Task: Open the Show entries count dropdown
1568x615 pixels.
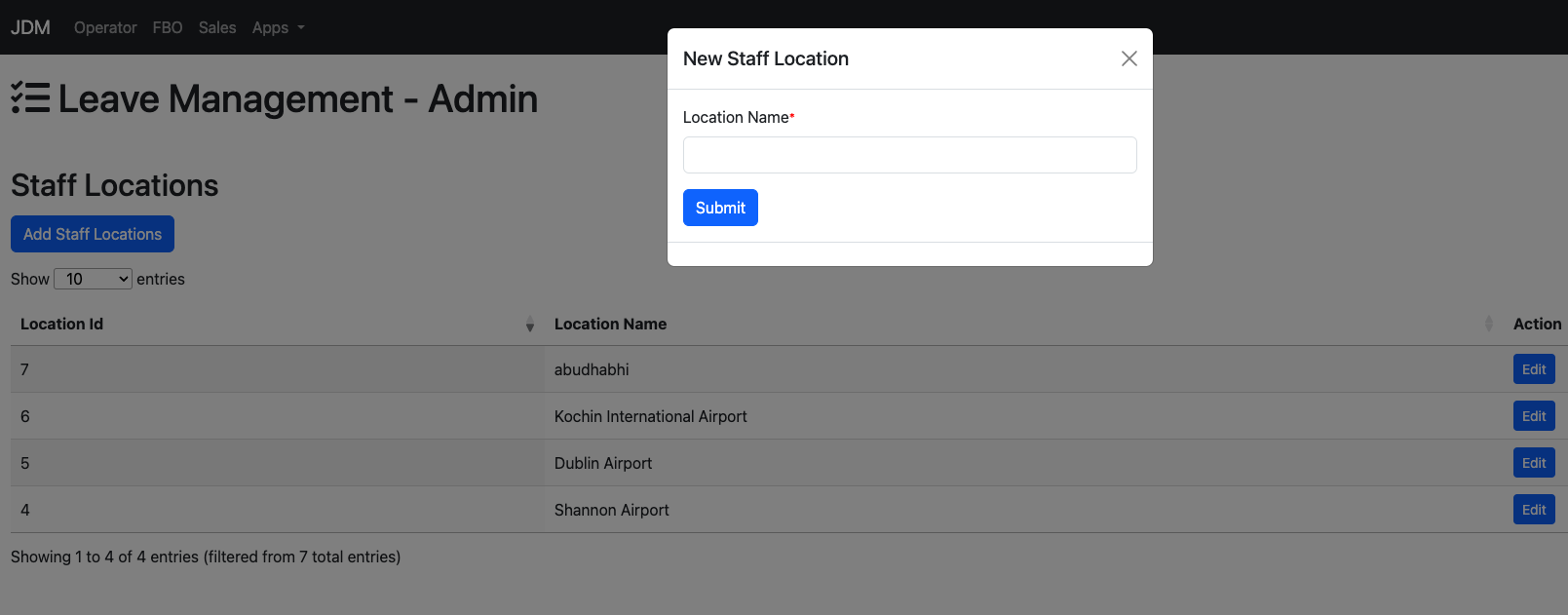Action: pos(93,279)
